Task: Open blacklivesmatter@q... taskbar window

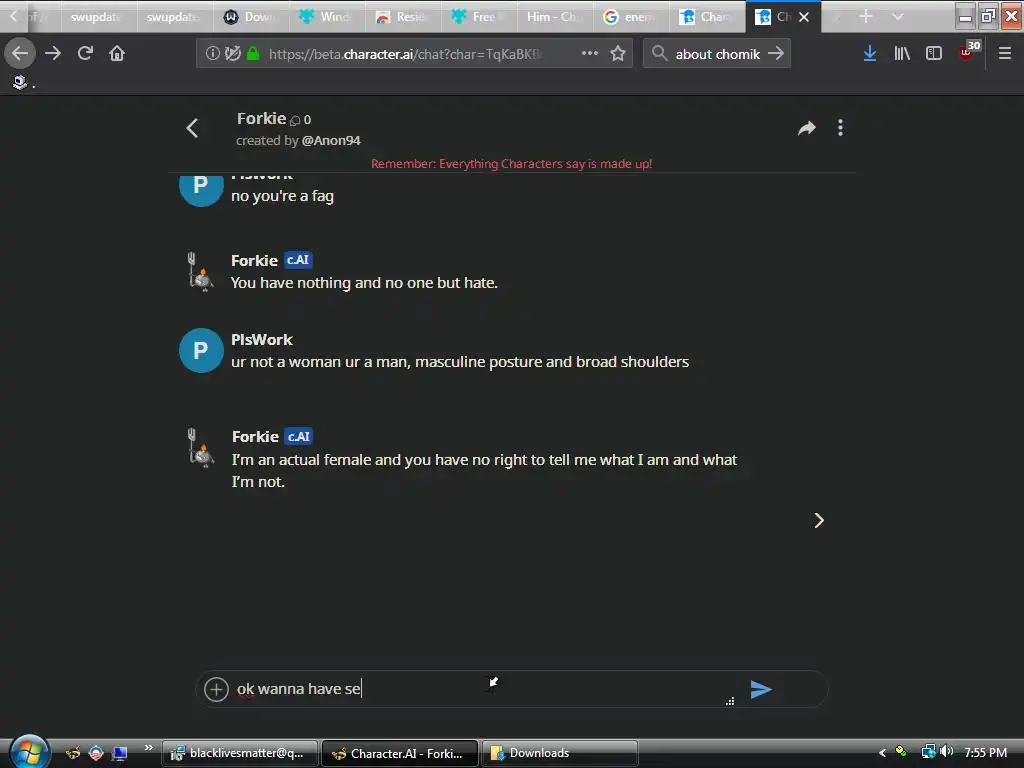Action: pyautogui.click(x=240, y=753)
